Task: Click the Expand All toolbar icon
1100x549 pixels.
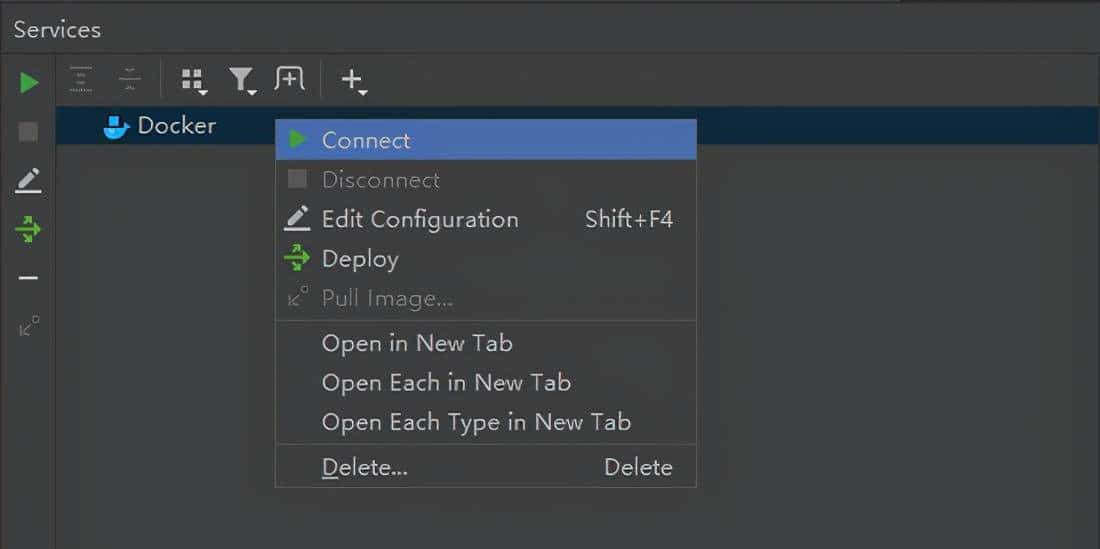Action: pyautogui.click(x=82, y=79)
